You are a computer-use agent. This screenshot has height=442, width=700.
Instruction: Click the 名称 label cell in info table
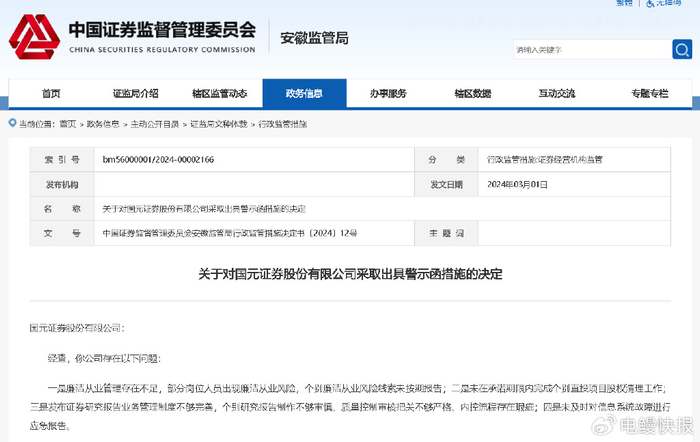[x=62, y=208]
